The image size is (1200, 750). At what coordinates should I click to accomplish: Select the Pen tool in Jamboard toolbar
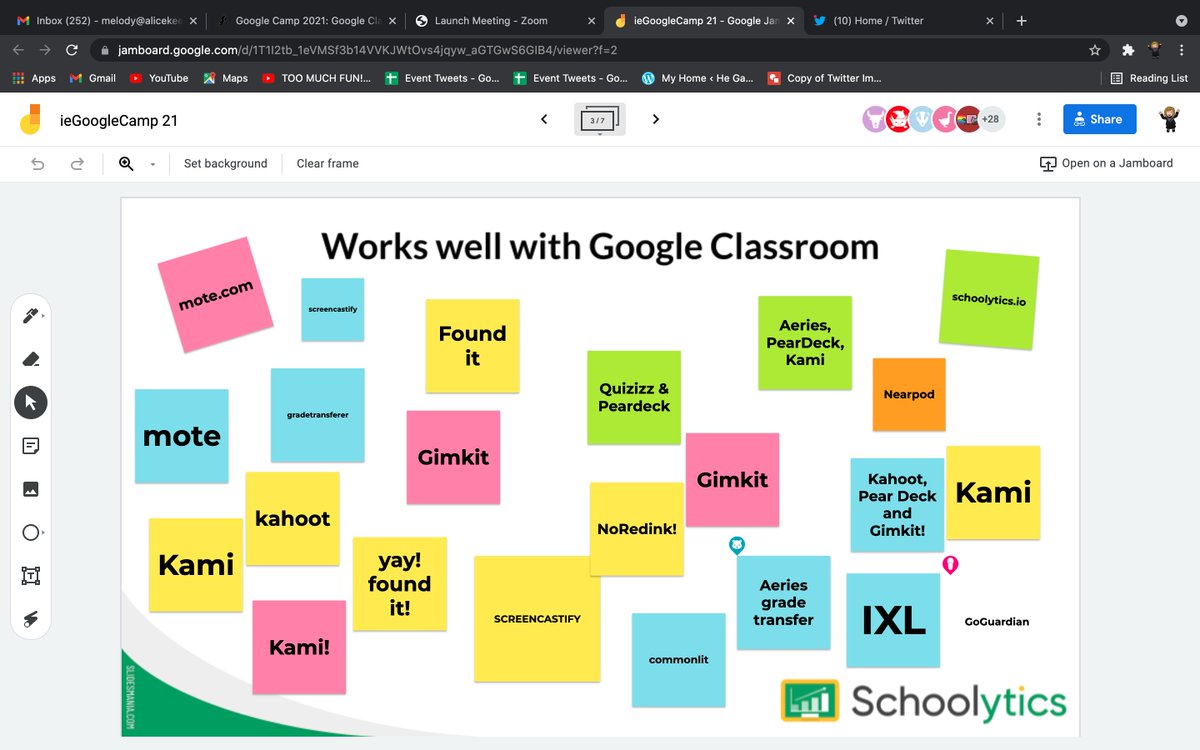tap(31, 316)
